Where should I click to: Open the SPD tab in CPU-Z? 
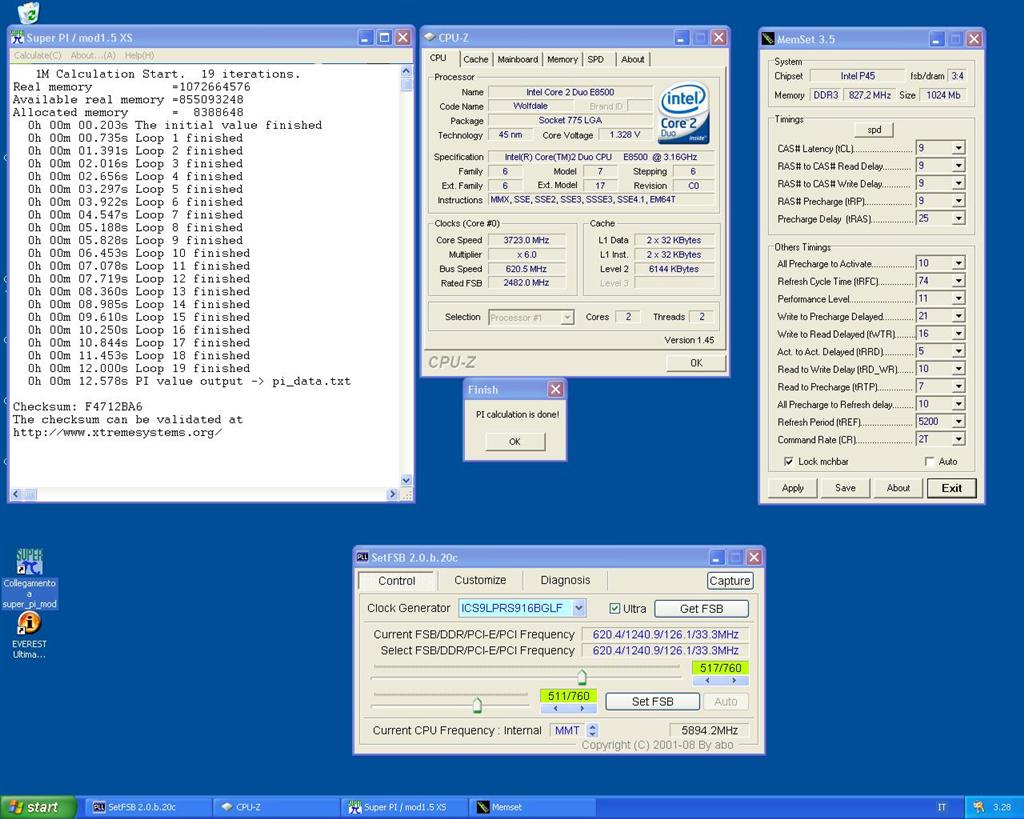596,59
